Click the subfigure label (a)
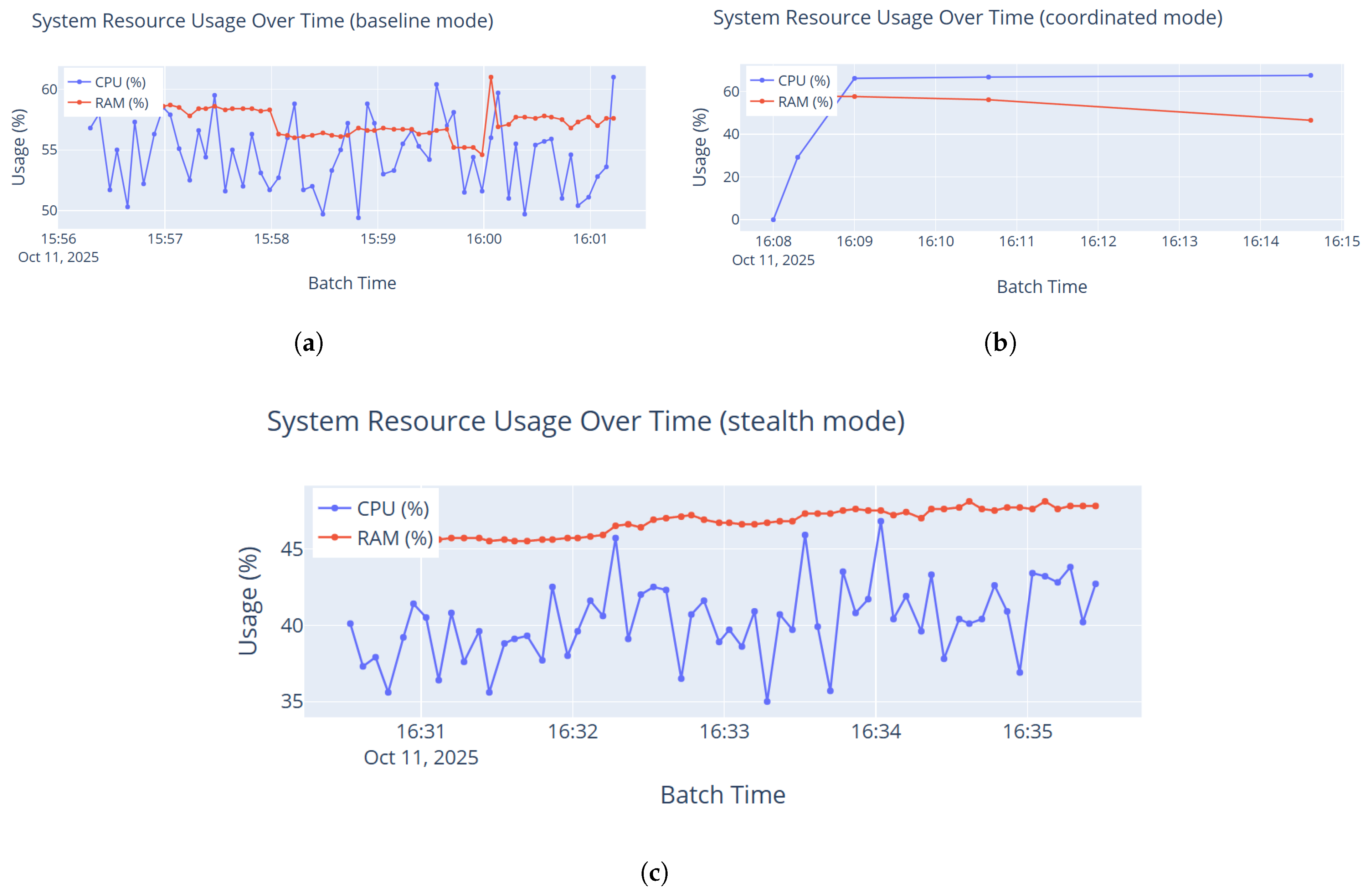The width and height of the screenshot is (1368, 896). 309,343
